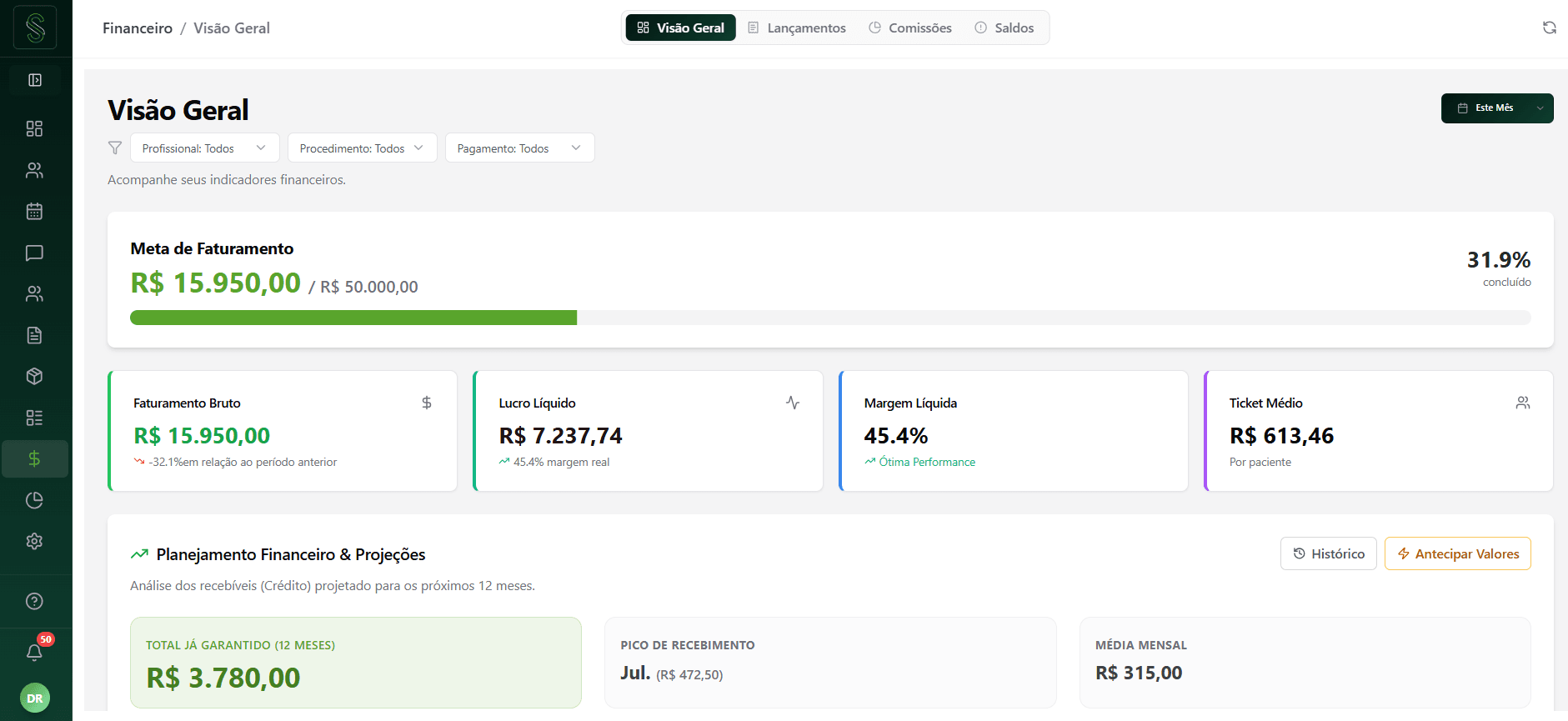Click people icon on Ticket Médio card
Image resolution: width=1568 pixels, height=721 pixels.
click(1523, 403)
